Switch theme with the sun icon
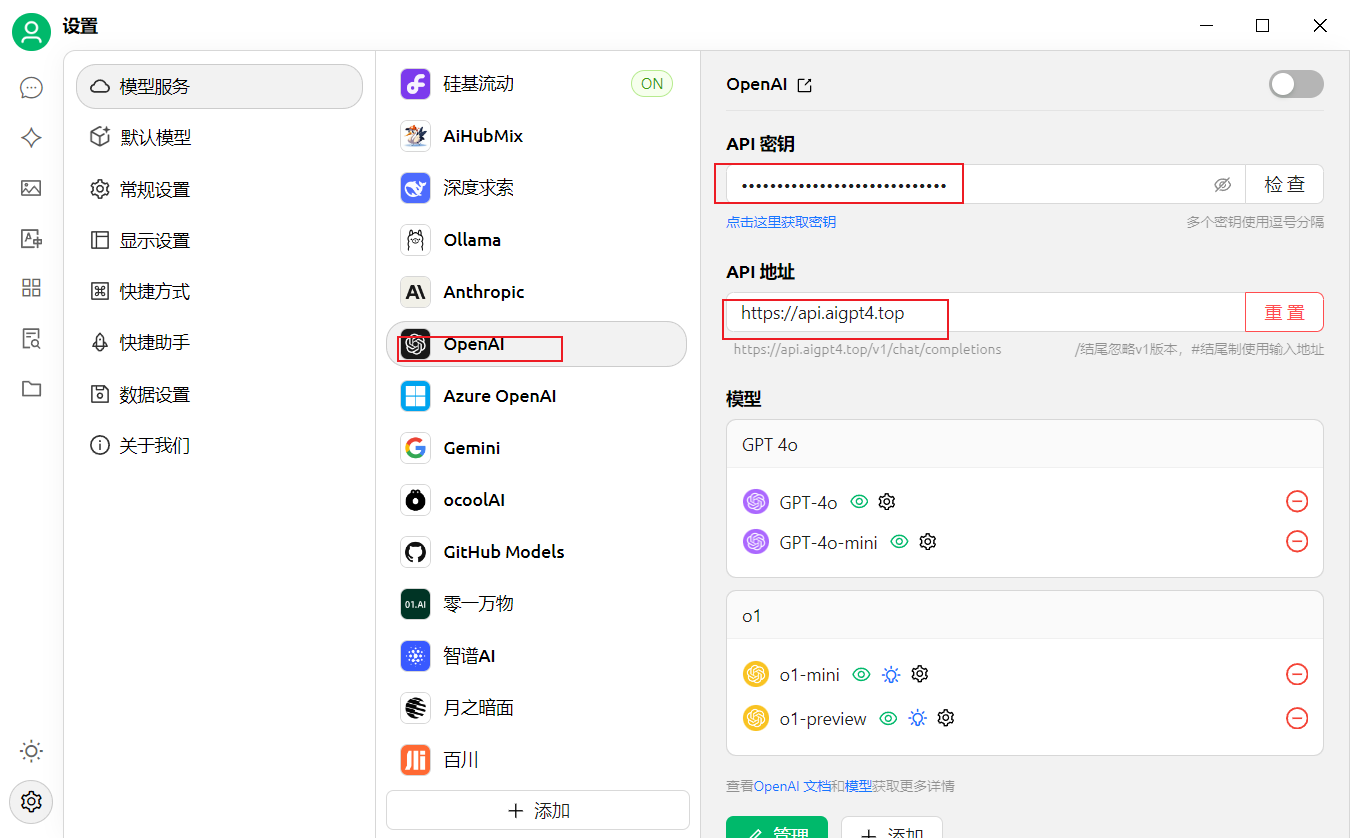This screenshot has height=838, width=1350. 31,751
